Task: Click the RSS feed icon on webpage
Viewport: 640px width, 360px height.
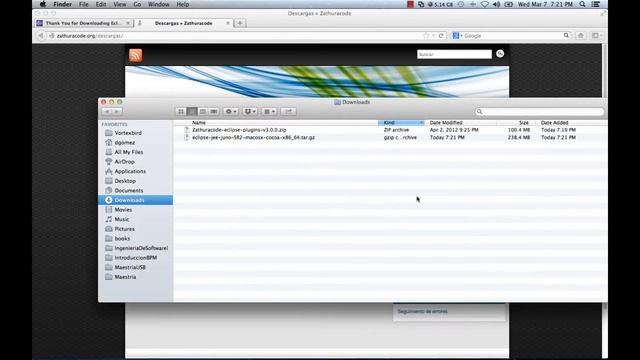Action: [136, 55]
